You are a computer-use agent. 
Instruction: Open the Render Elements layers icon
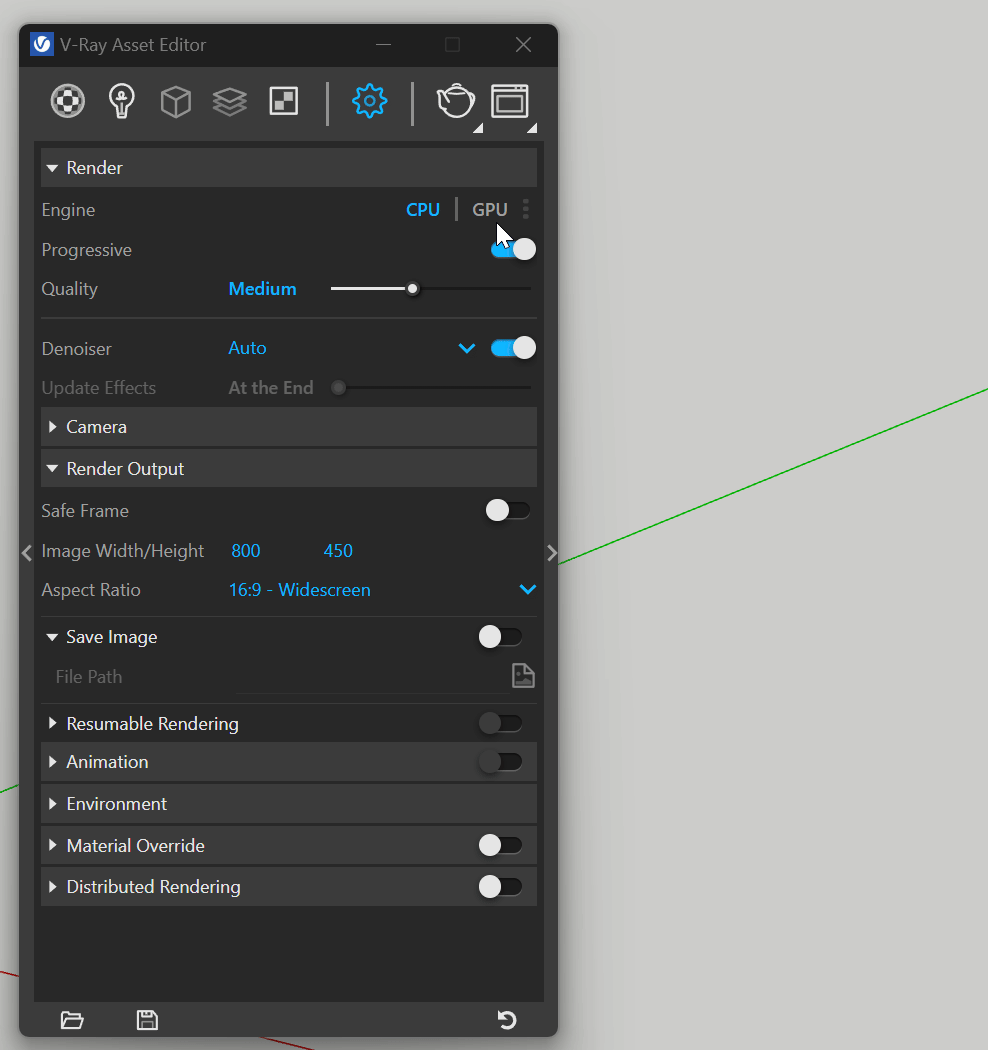(x=230, y=101)
